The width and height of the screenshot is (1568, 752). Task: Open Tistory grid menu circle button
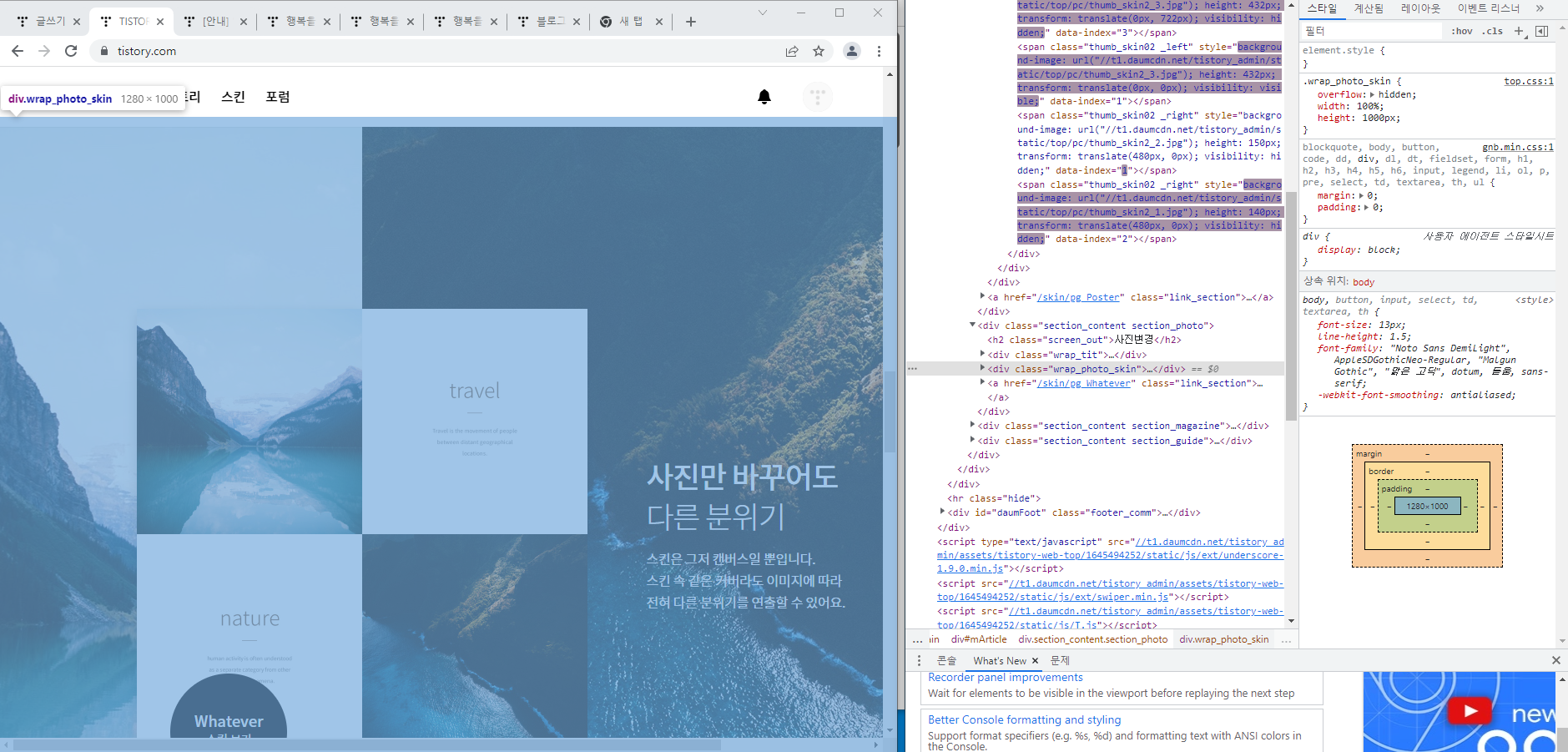click(x=818, y=97)
